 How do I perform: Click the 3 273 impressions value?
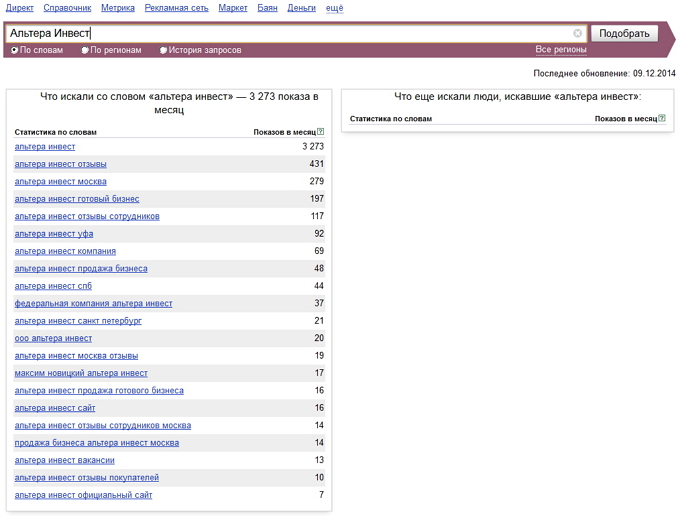(313, 147)
